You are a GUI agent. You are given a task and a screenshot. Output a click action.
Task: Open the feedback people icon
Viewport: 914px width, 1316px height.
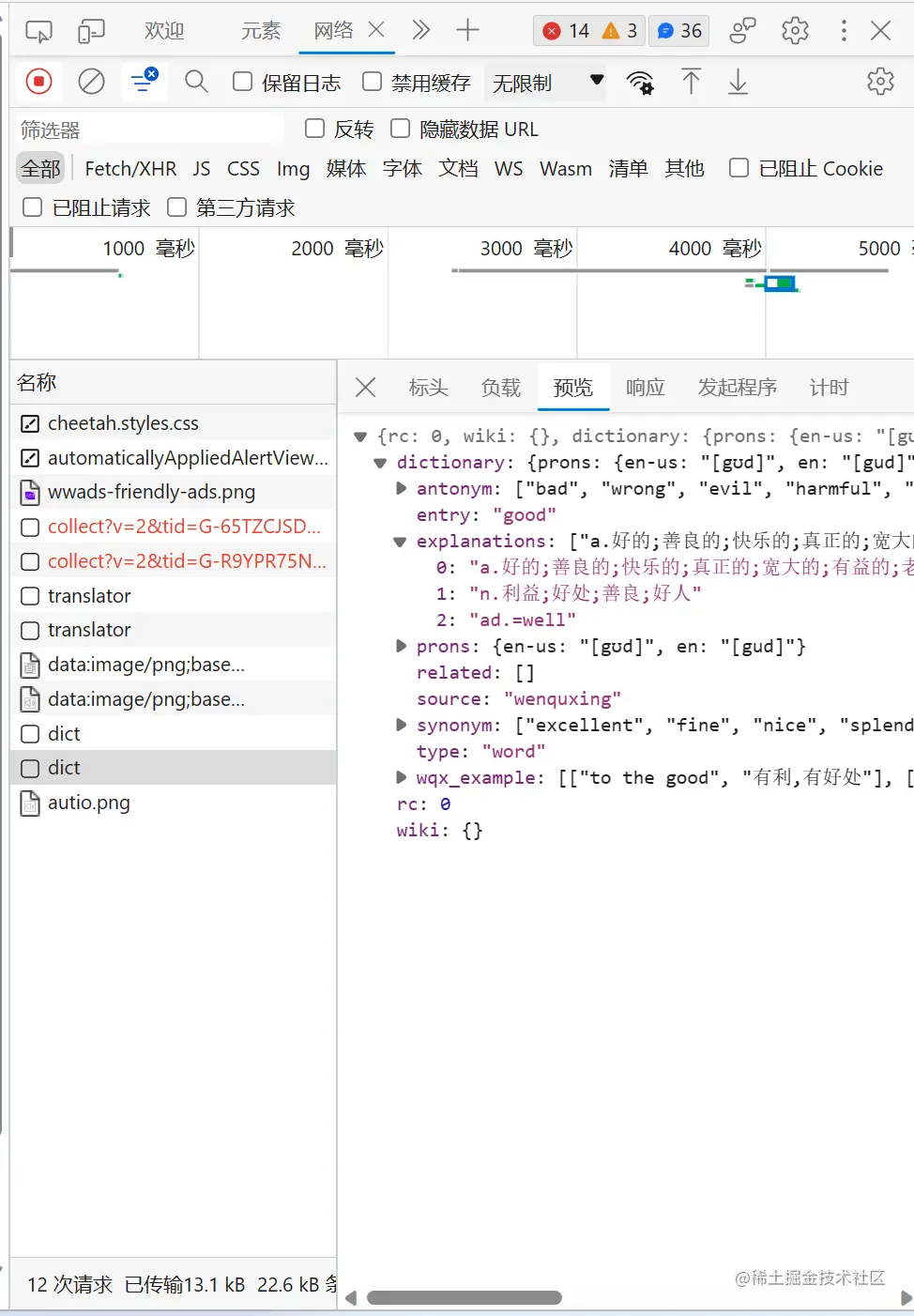pos(742,31)
